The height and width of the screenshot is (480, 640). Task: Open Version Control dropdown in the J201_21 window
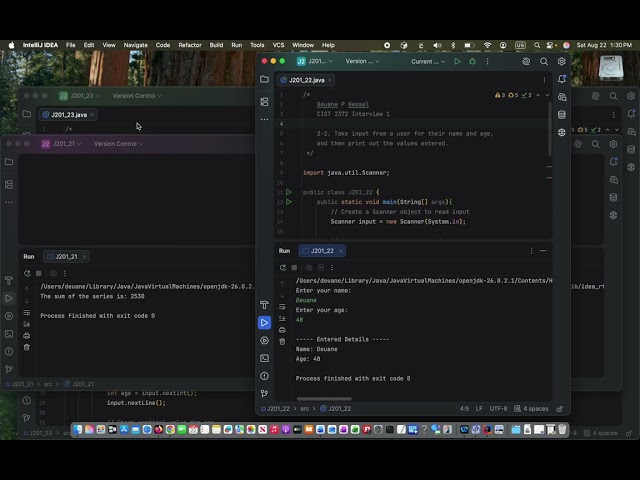[118, 144]
